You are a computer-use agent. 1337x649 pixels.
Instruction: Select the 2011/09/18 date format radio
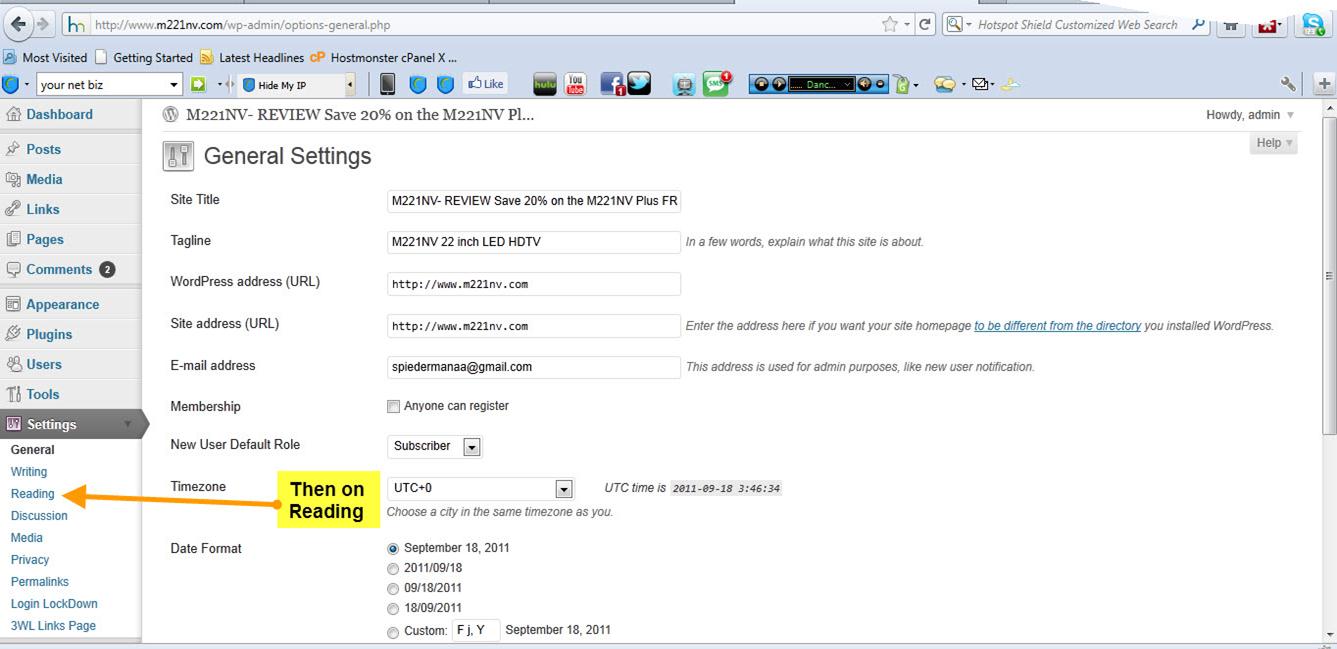point(393,568)
